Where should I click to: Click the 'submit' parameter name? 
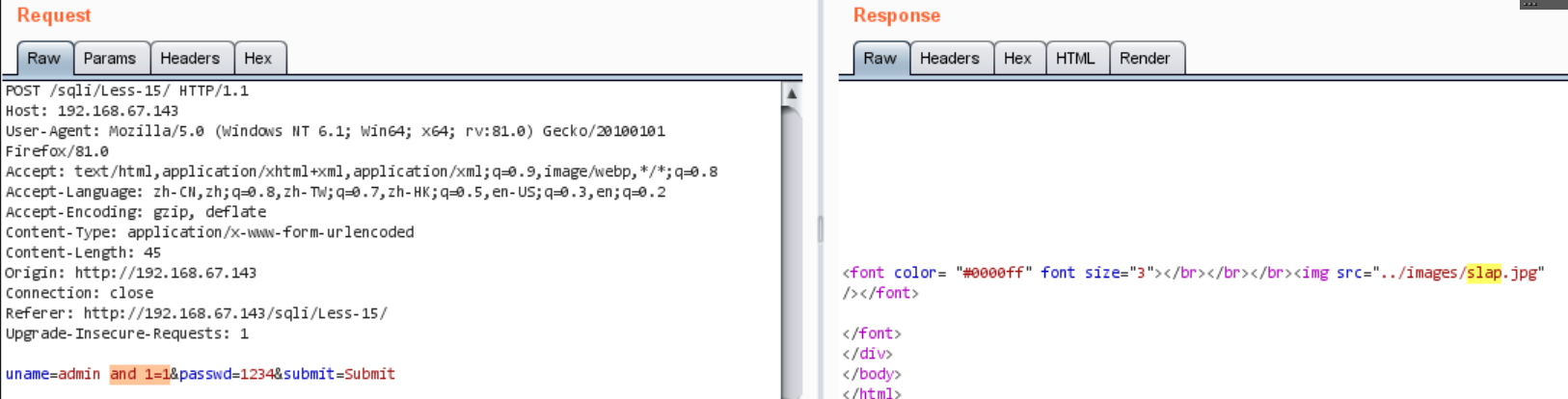310,374
